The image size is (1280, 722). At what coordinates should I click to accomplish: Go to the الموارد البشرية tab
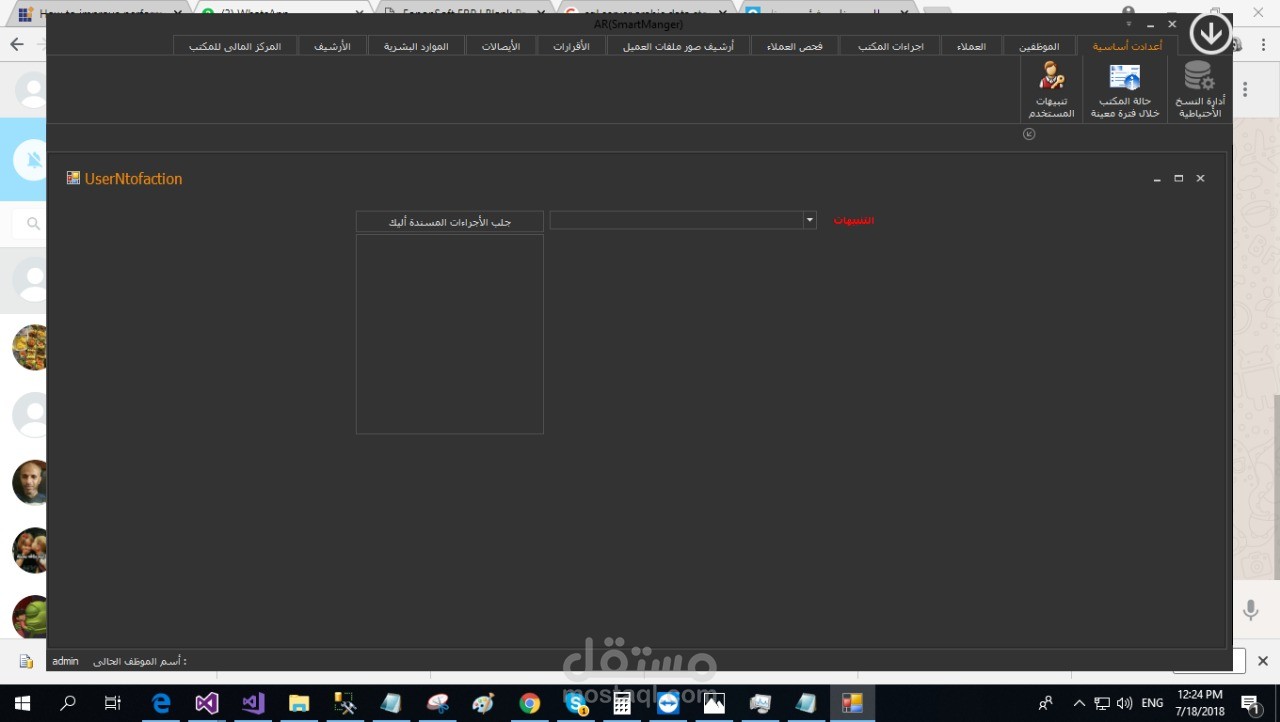click(416, 46)
